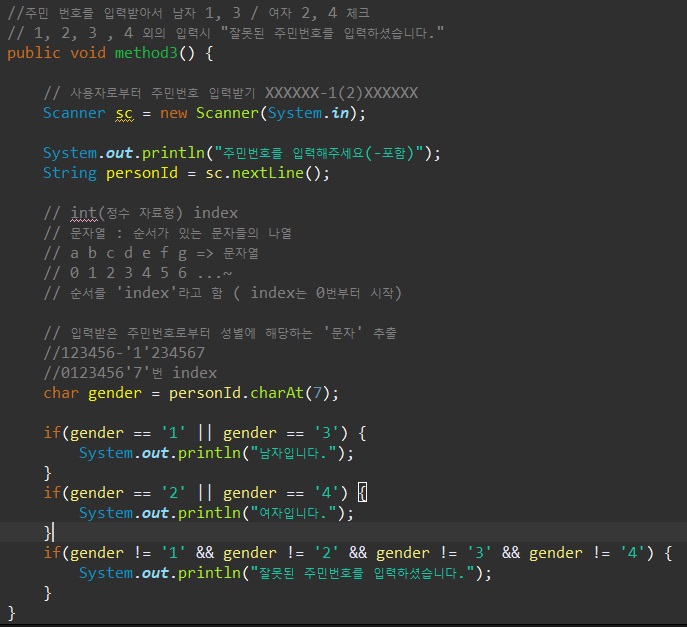Click the underlined int word in comment
Viewport: 687px width, 627px height.
pos(83,213)
